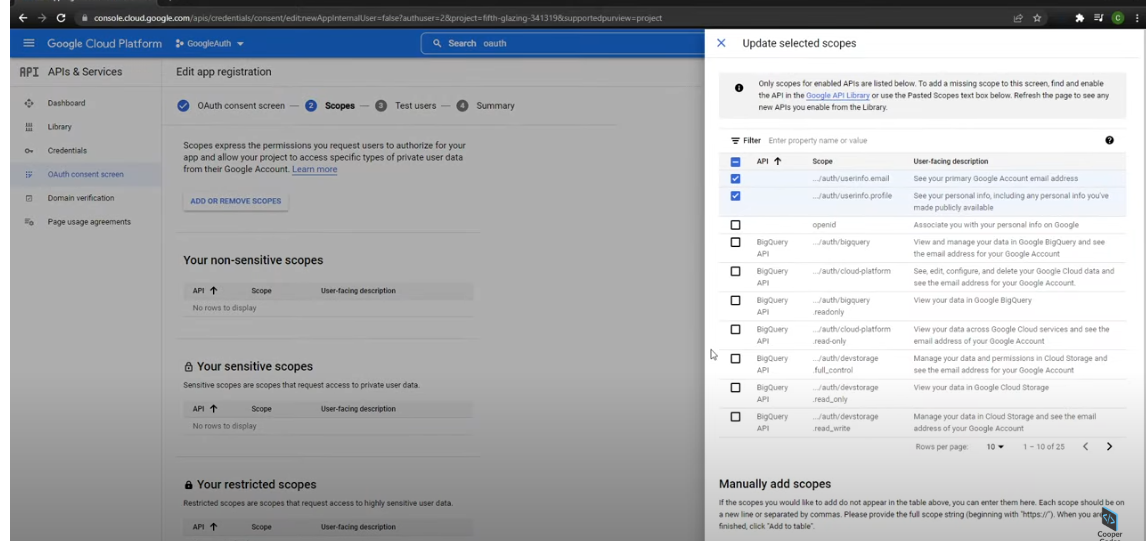Go to next page of scopes
Screen dimensions: 1146x541
1109,447
